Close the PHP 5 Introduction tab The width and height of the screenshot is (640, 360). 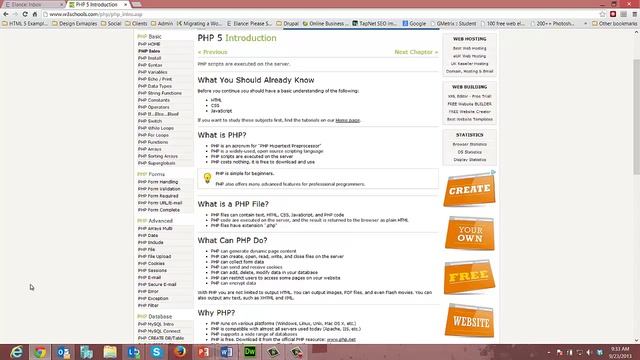pos(125,4)
